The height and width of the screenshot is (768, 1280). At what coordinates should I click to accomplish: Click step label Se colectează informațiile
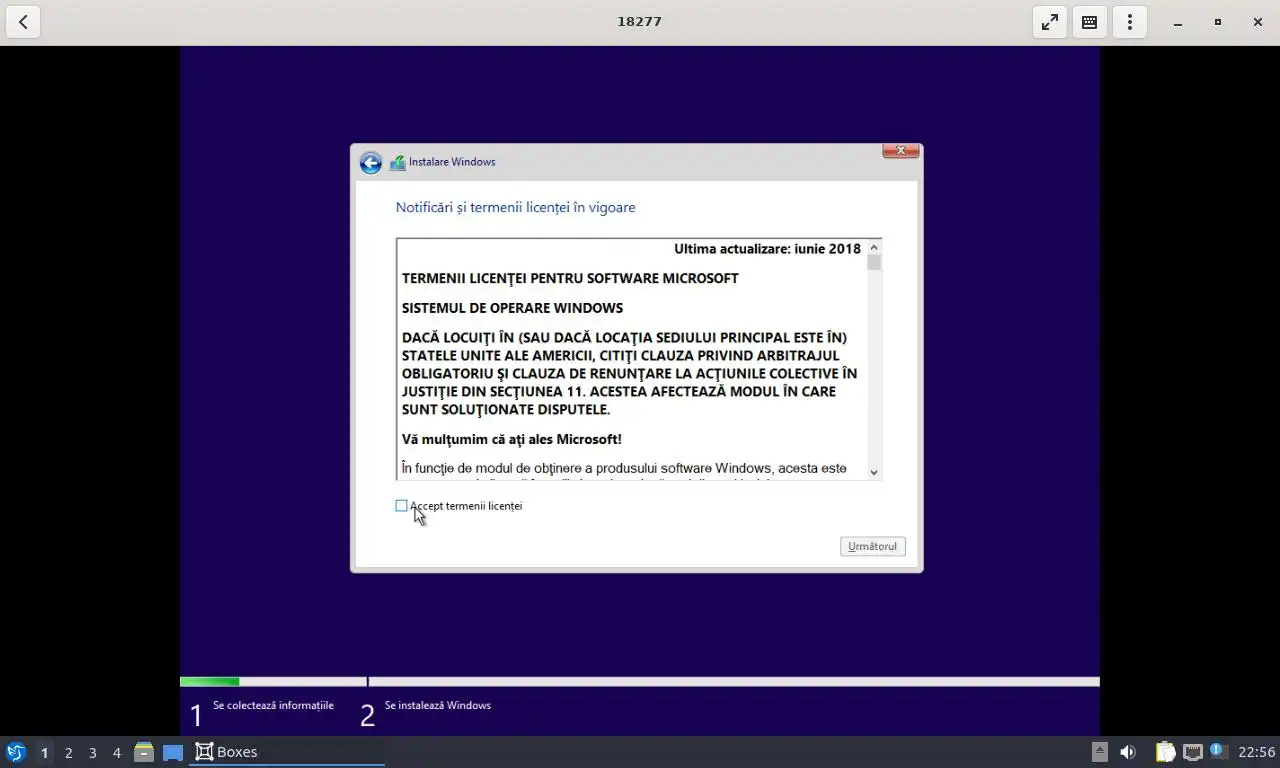(273, 705)
